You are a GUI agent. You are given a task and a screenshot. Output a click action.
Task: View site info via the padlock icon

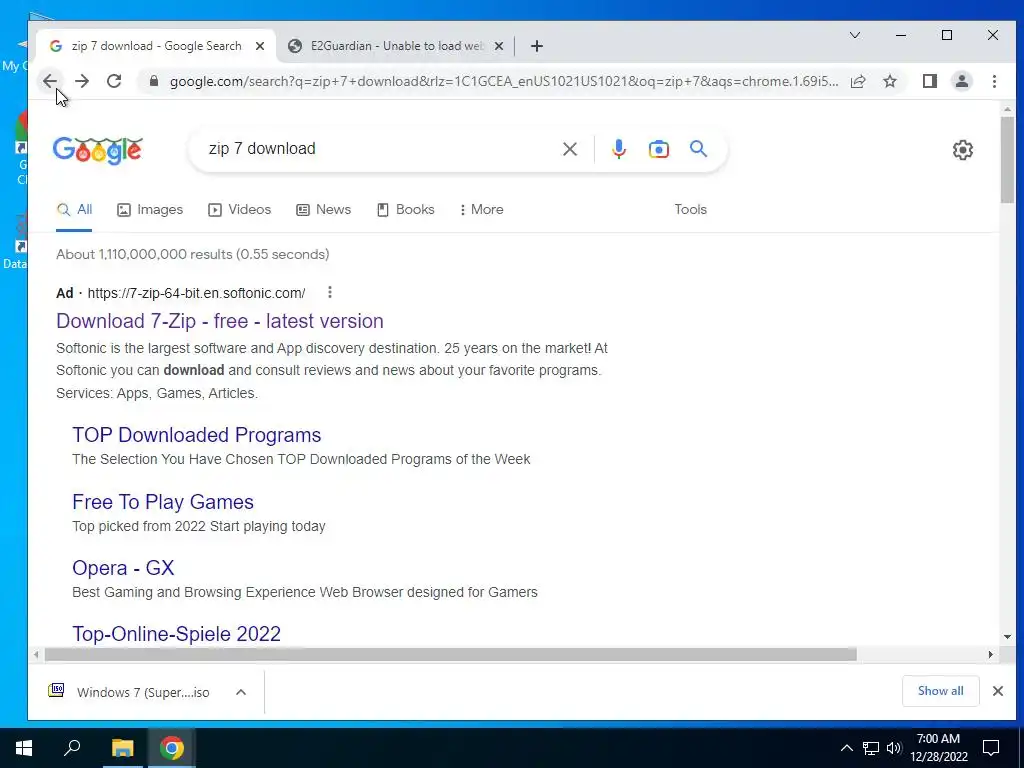coord(154,81)
